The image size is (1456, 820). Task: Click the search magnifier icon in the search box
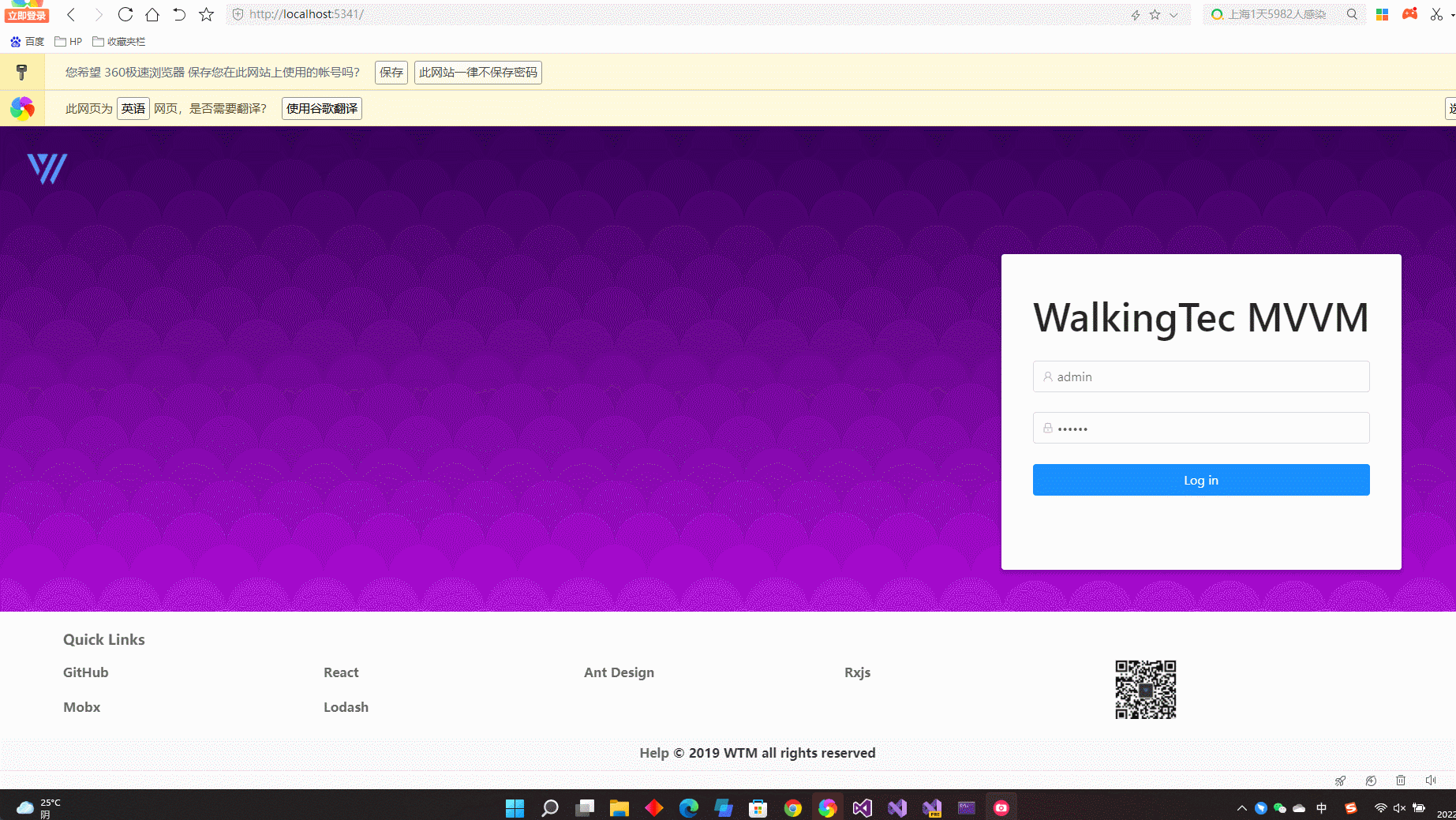[x=1353, y=14]
